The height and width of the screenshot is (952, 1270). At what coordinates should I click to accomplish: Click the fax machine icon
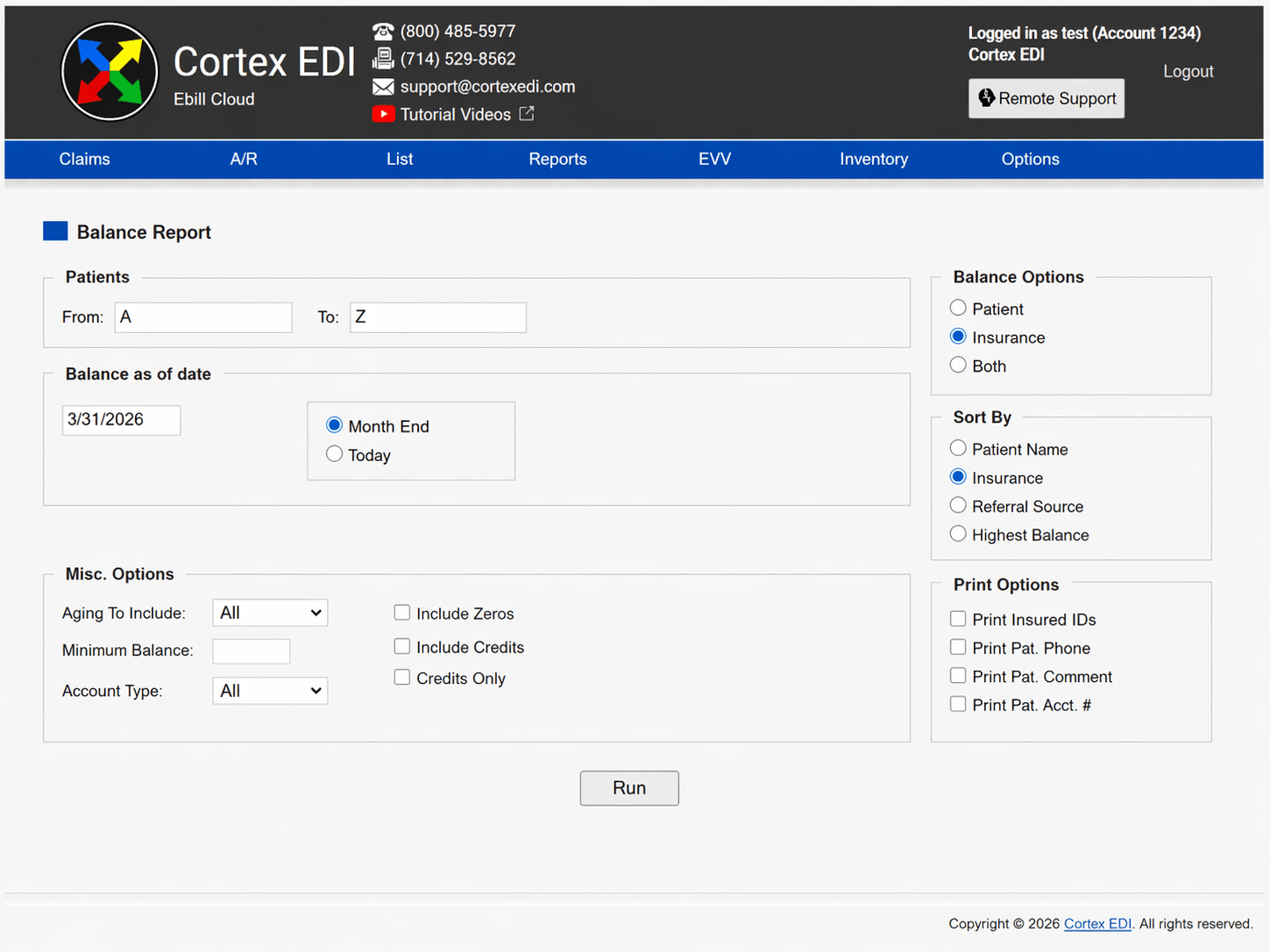point(383,59)
